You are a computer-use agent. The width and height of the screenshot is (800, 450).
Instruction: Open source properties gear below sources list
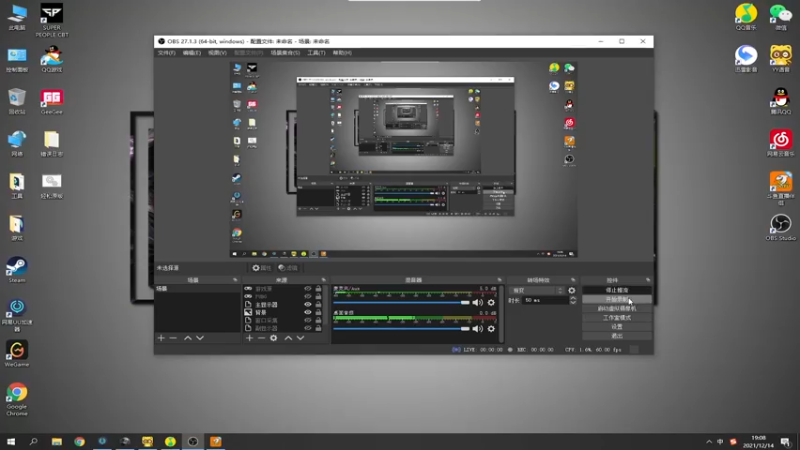274,338
